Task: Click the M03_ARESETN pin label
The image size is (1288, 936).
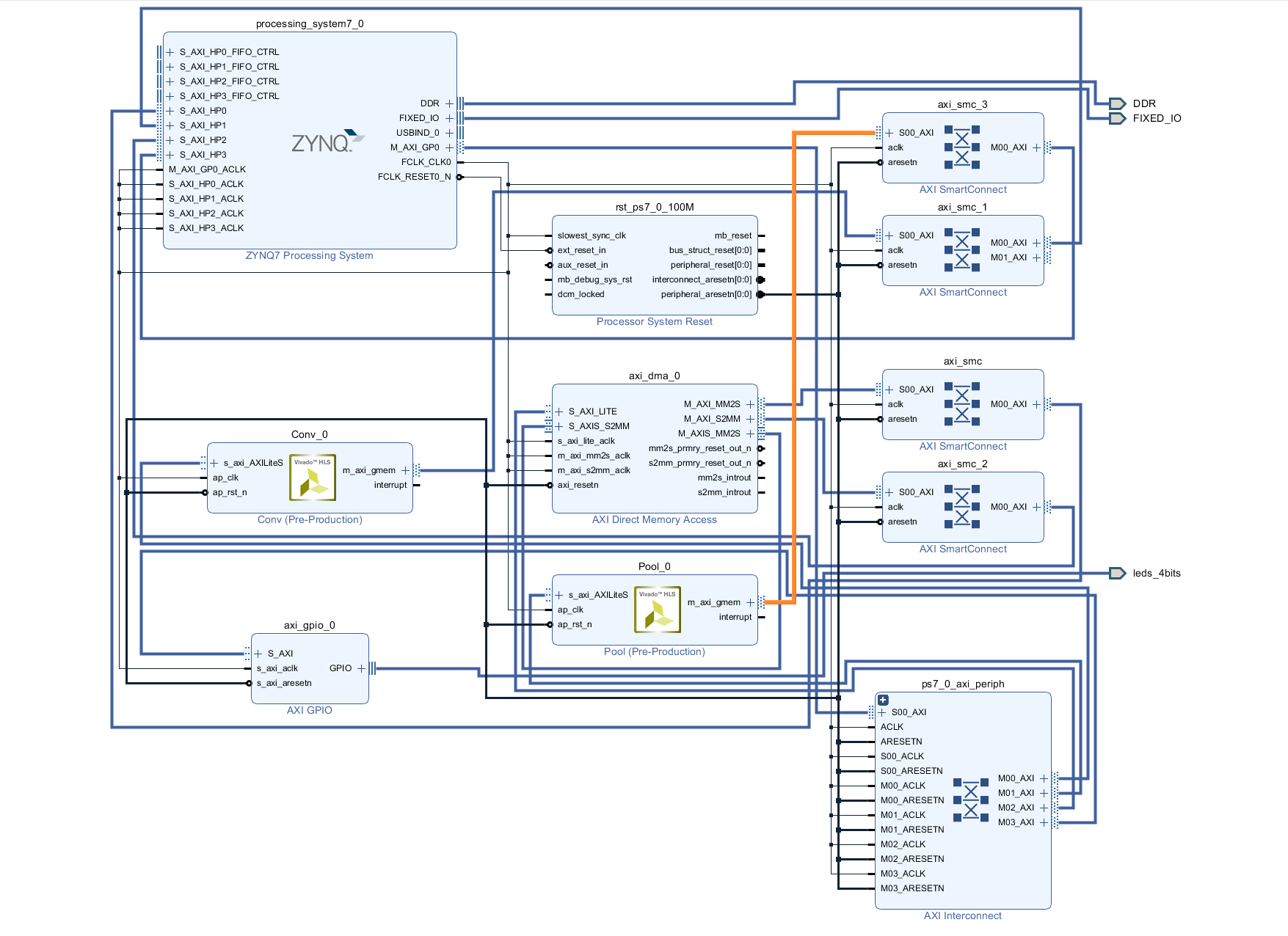Action: click(912, 888)
